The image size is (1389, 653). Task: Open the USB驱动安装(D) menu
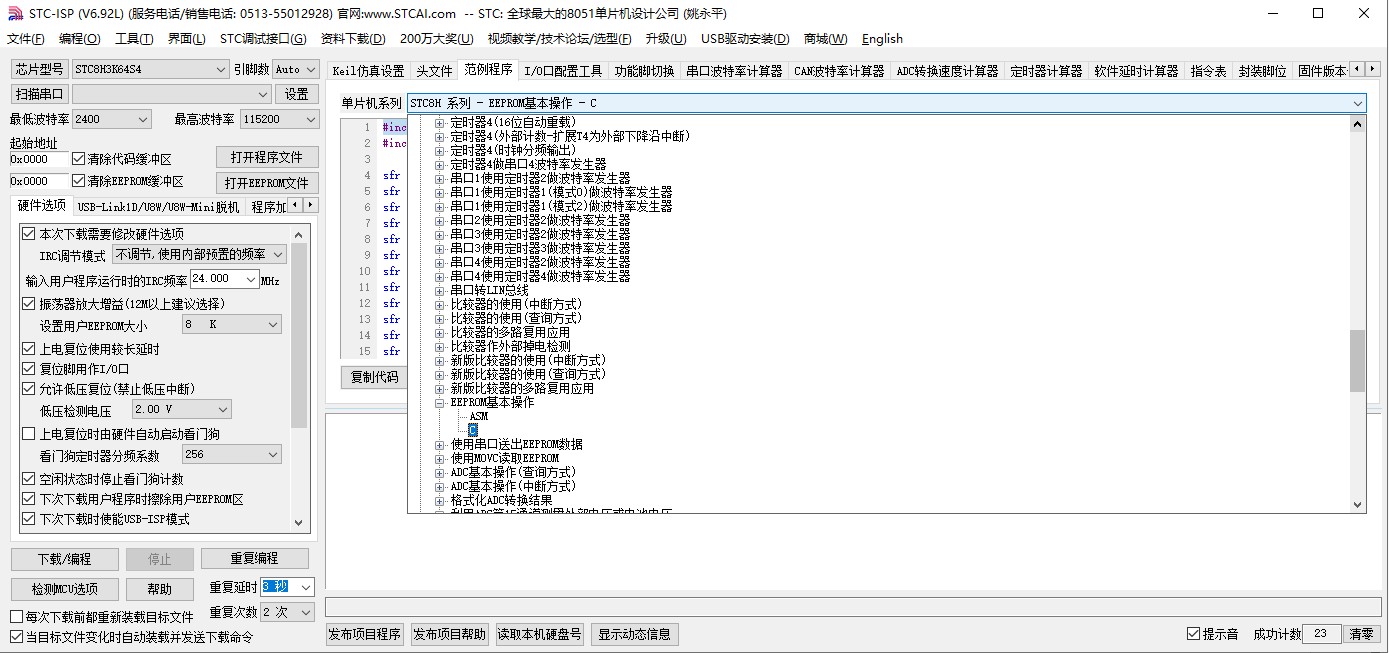click(745, 39)
